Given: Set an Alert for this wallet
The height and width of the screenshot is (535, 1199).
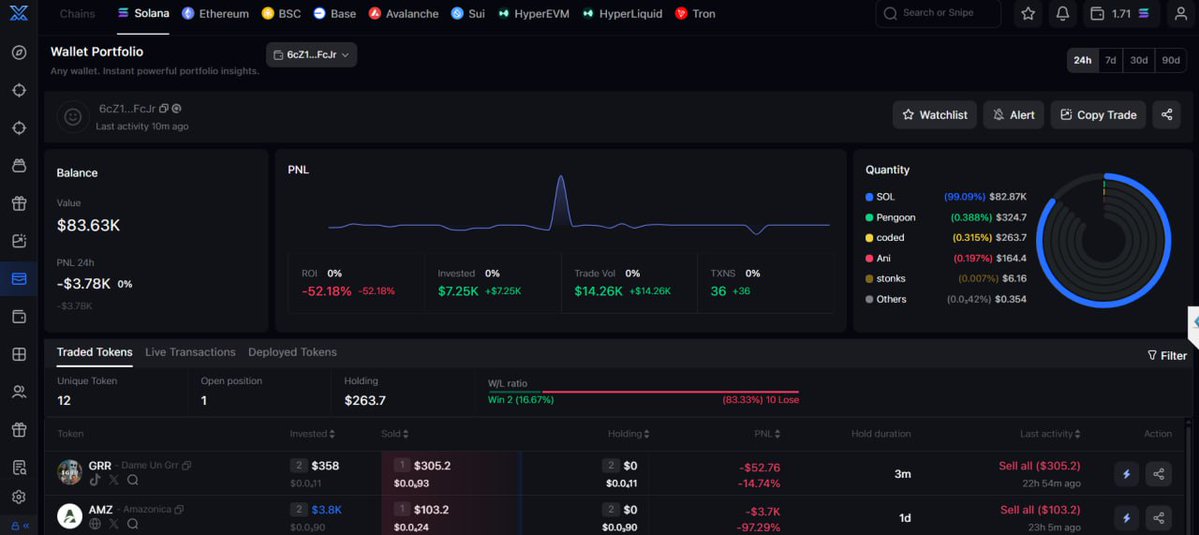Looking at the screenshot, I should point(1013,115).
